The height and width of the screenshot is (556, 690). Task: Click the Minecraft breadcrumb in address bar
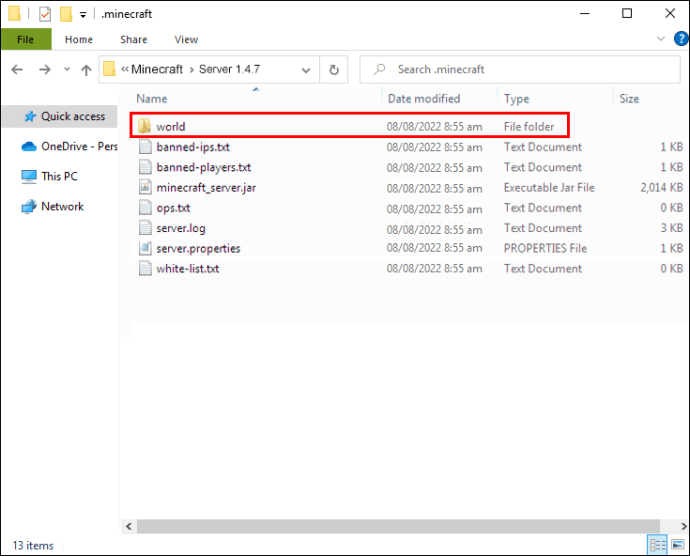pyautogui.click(x=157, y=69)
